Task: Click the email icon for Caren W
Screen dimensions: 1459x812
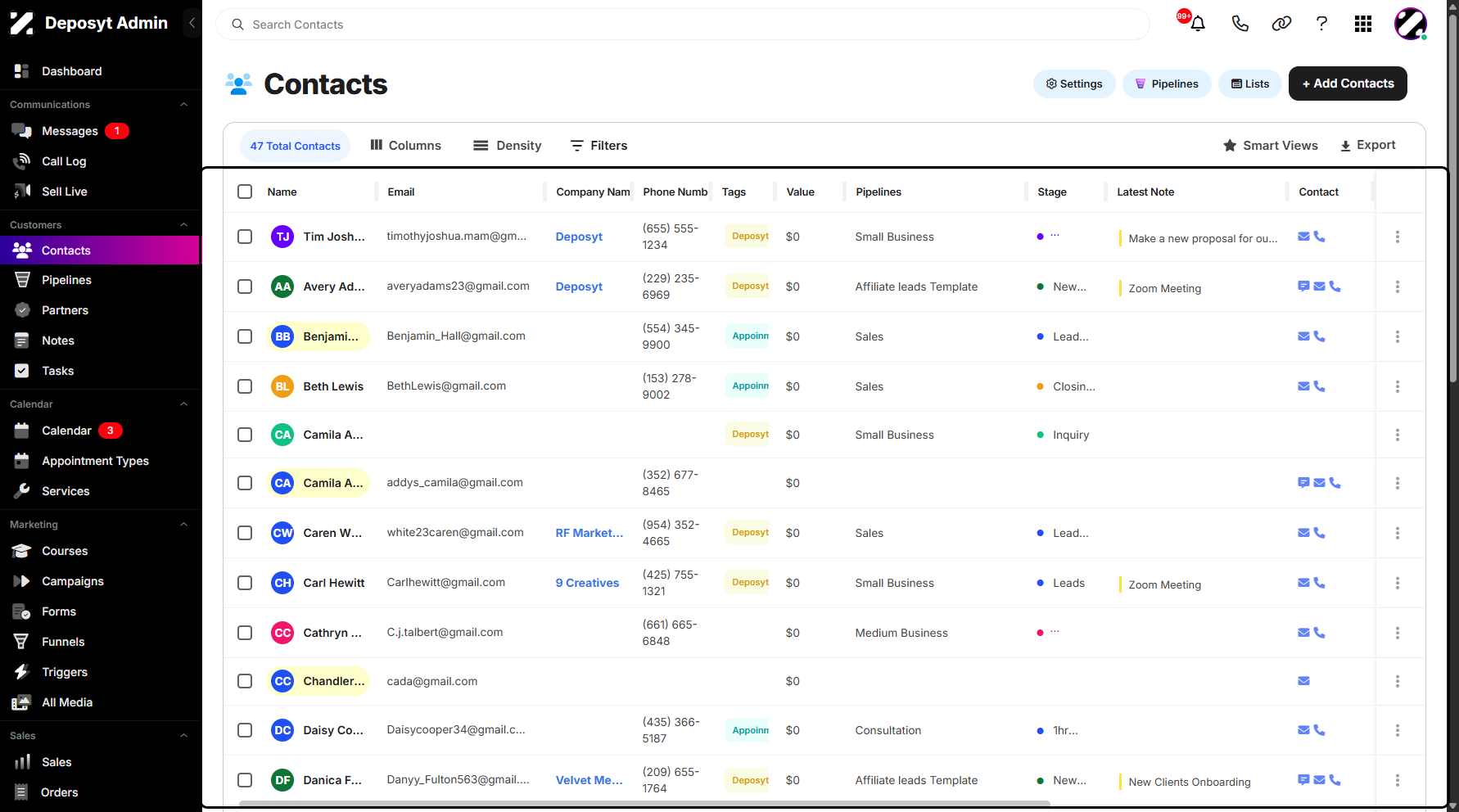Action: (x=1304, y=533)
